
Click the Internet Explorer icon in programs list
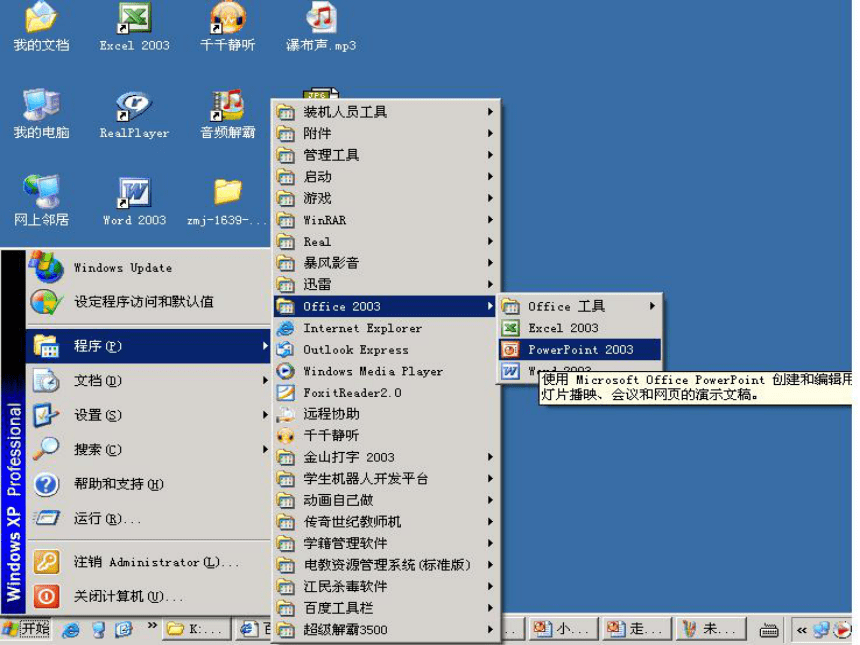tap(285, 328)
